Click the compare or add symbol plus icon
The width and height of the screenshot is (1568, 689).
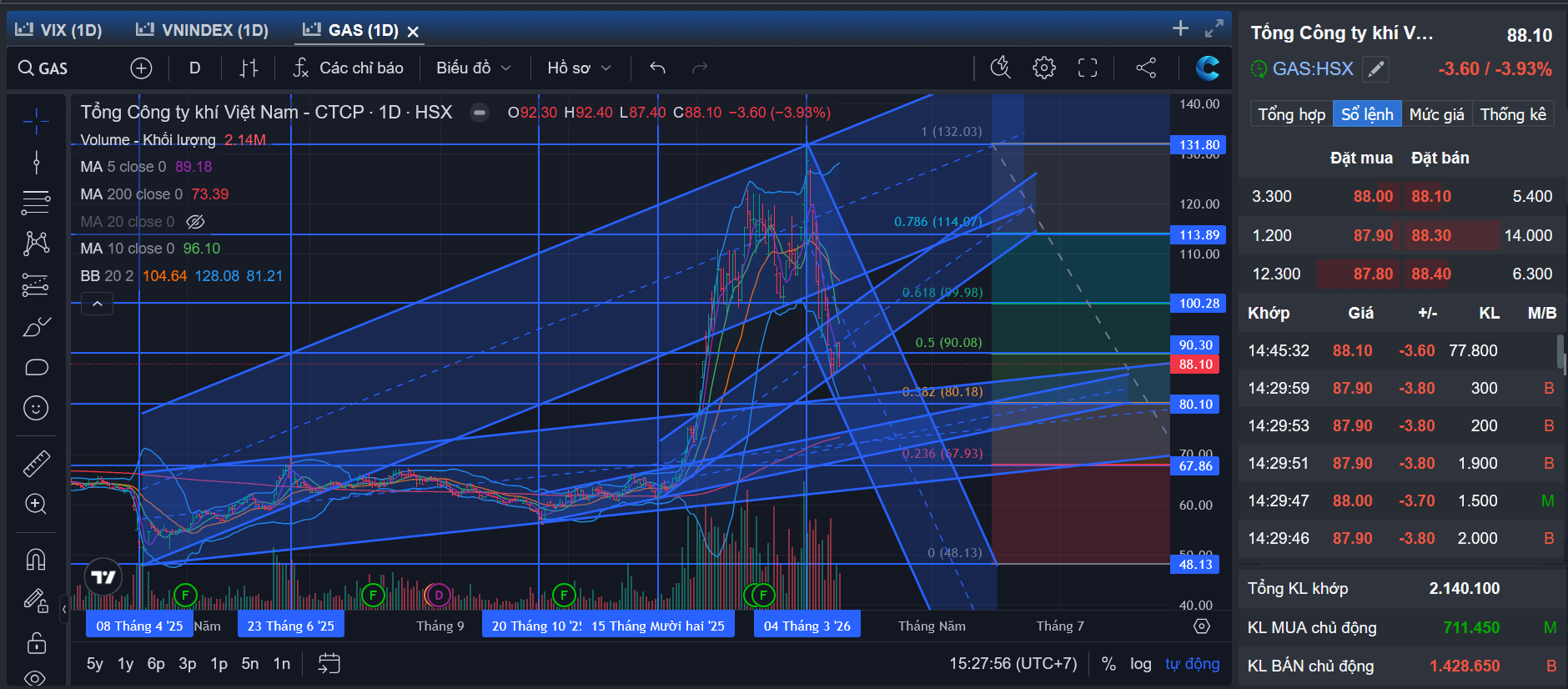point(141,68)
